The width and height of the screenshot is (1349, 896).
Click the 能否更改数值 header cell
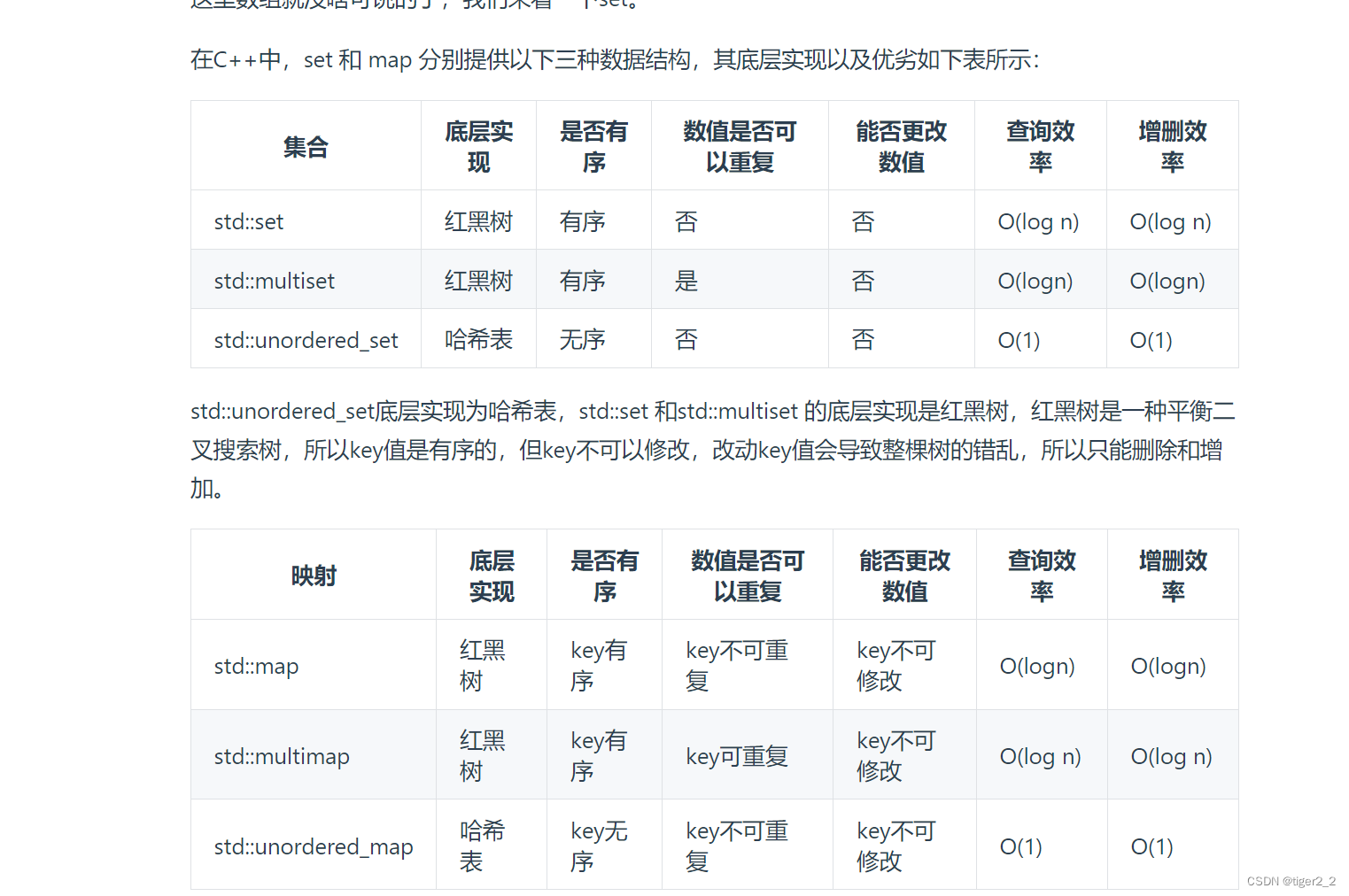pyautogui.click(x=901, y=145)
